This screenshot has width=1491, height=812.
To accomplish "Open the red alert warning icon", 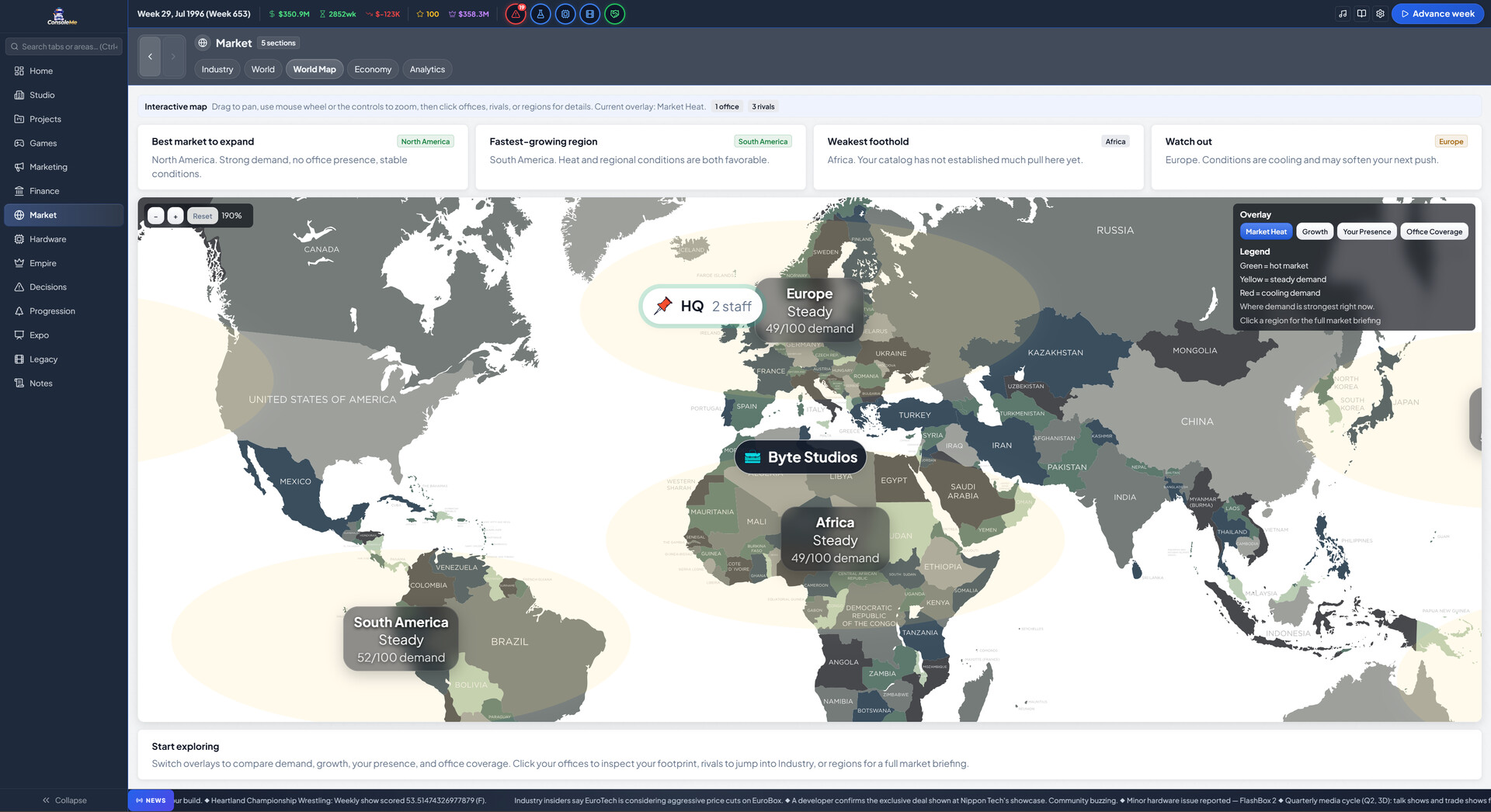I will tap(516, 14).
